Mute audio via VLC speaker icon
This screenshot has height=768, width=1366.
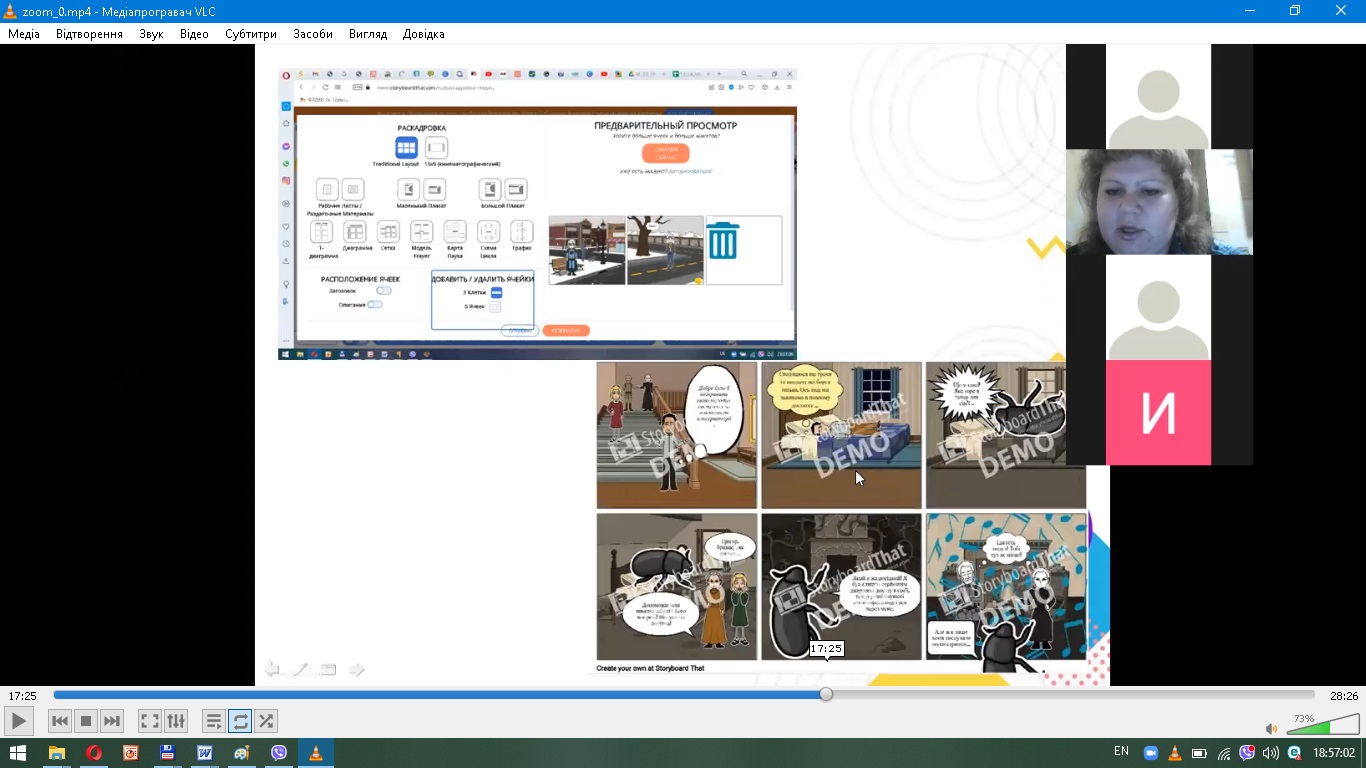pyautogui.click(x=1271, y=729)
